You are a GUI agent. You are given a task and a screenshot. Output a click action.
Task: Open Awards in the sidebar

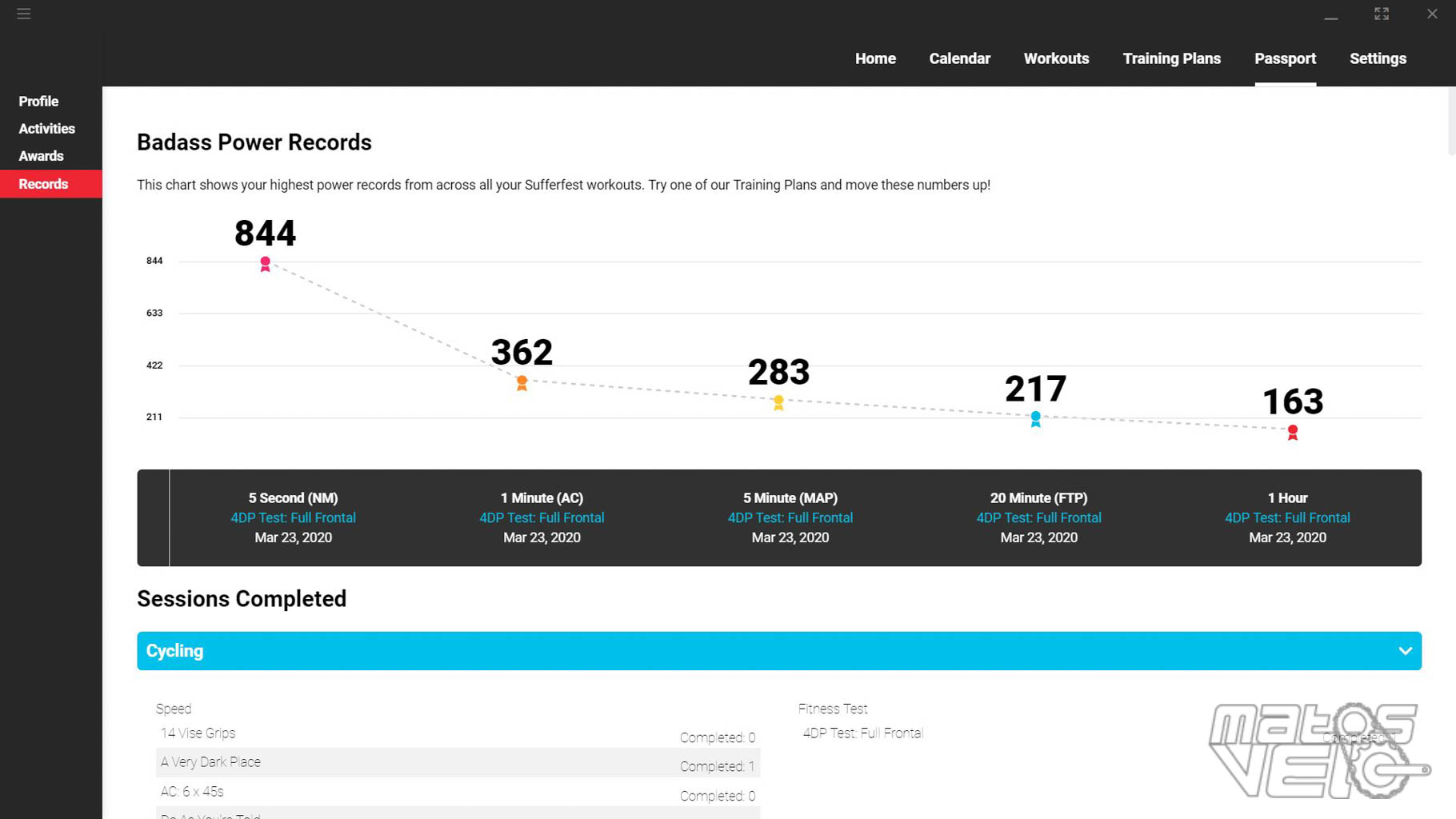(x=41, y=156)
